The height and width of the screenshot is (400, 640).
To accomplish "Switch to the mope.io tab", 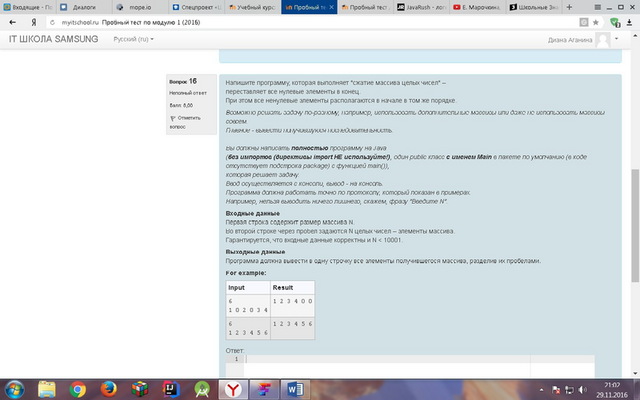I will tap(140, 7).
